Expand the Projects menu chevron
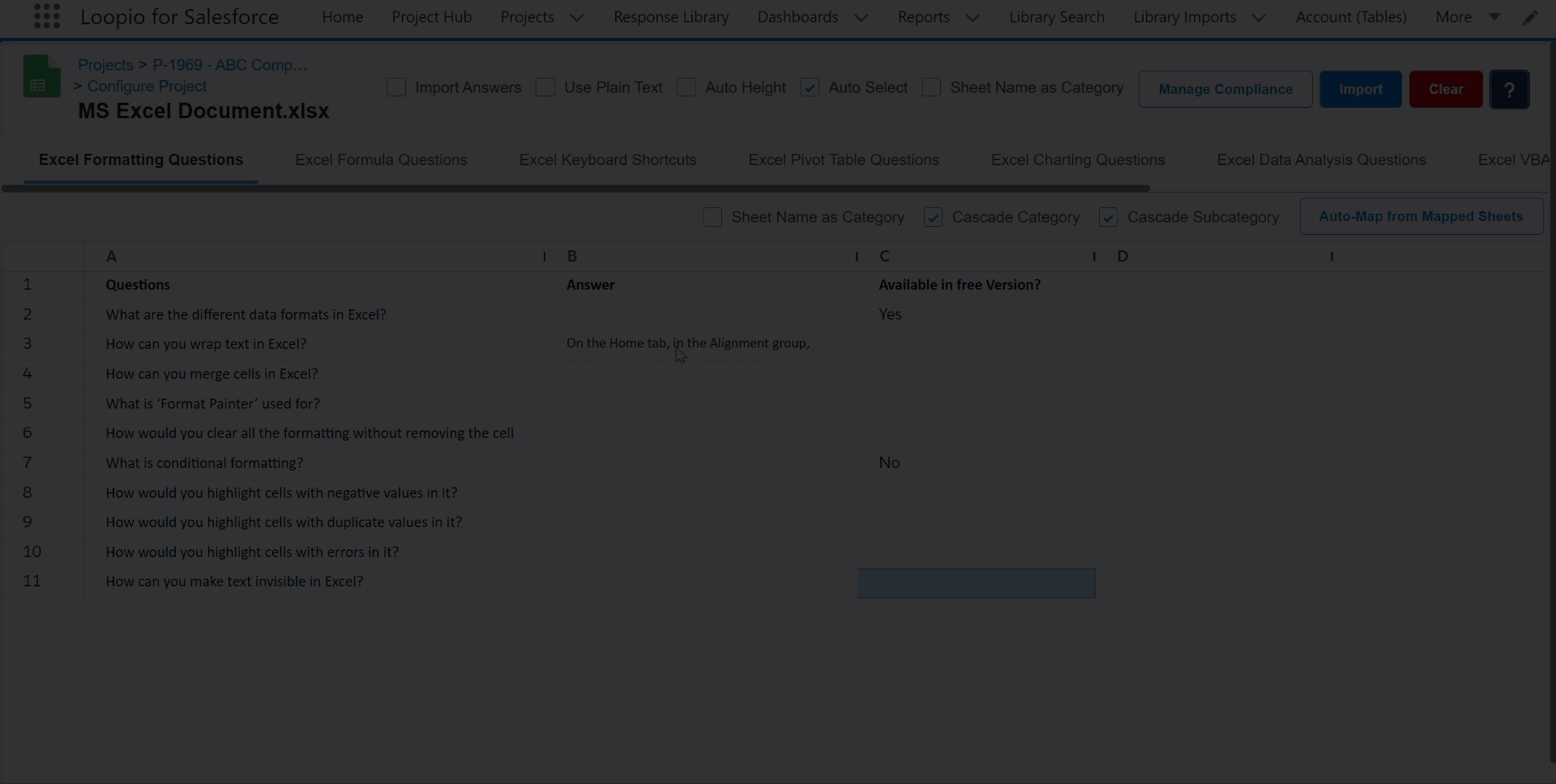 [x=577, y=18]
